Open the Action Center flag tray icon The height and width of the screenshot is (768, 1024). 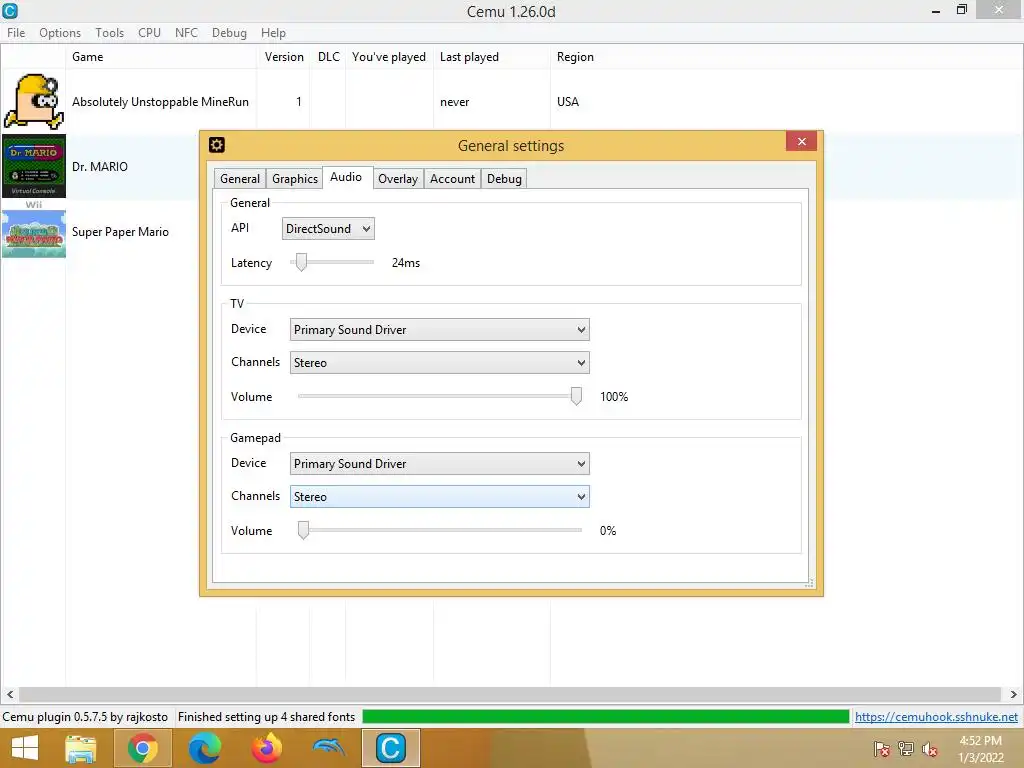[x=881, y=749]
